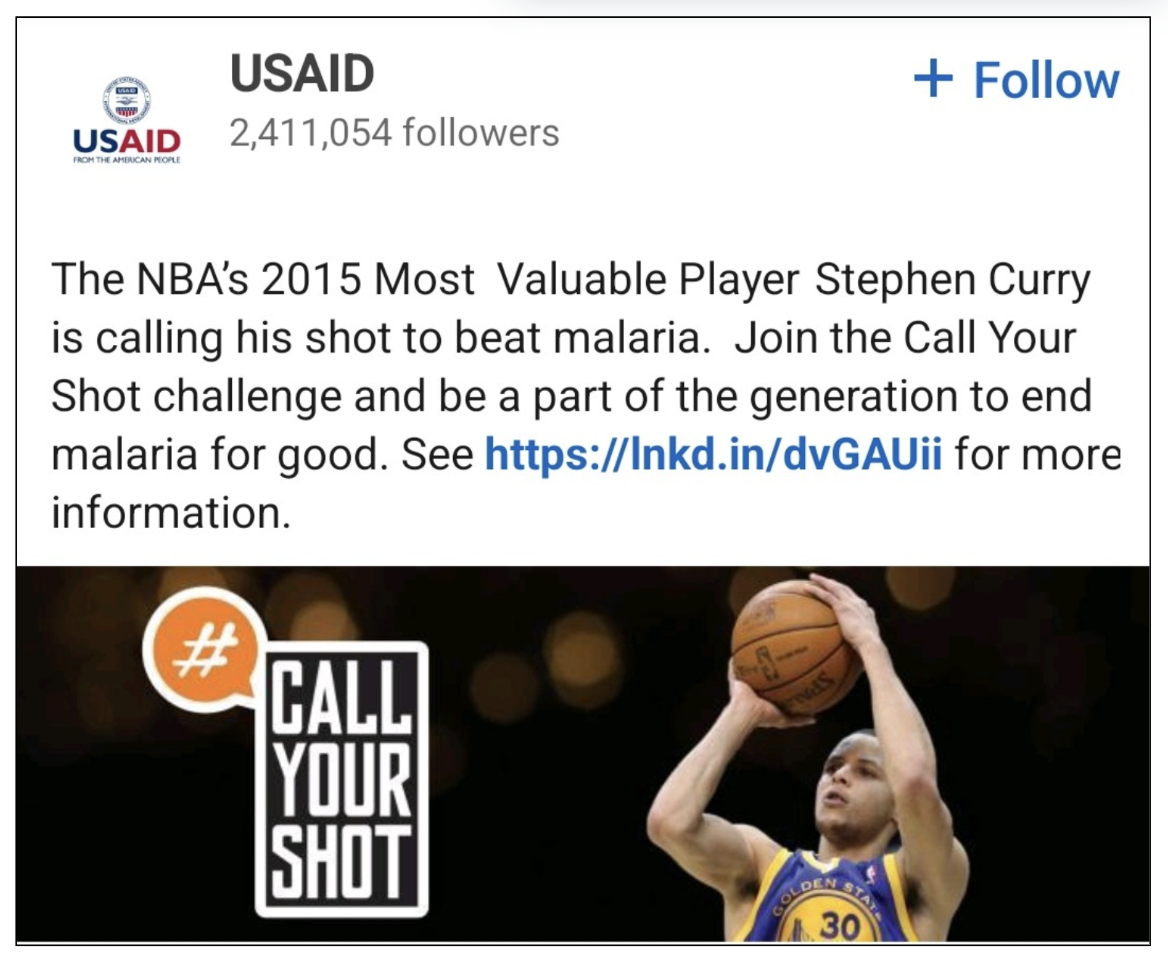Viewport: 1168px width, 964px height.
Task: Click the orange hashtag speech bubble
Action: (x=204, y=647)
